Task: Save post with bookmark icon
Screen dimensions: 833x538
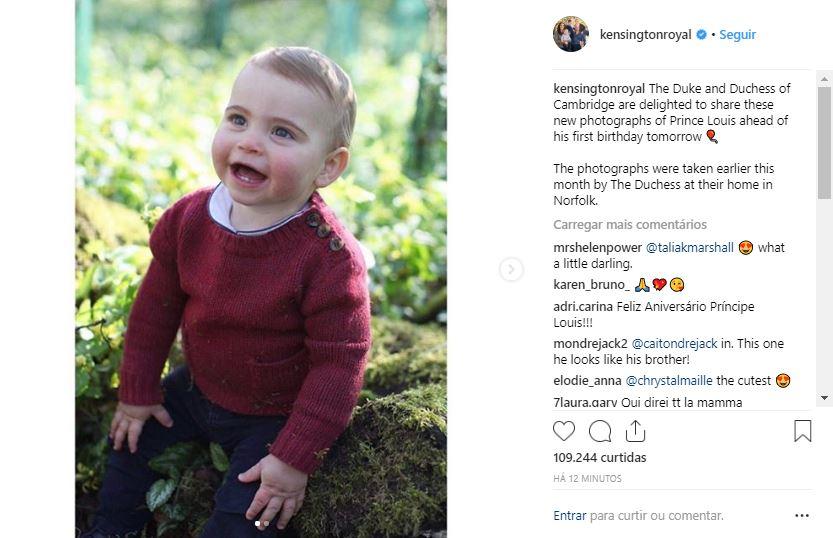Action: pos(802,431)
